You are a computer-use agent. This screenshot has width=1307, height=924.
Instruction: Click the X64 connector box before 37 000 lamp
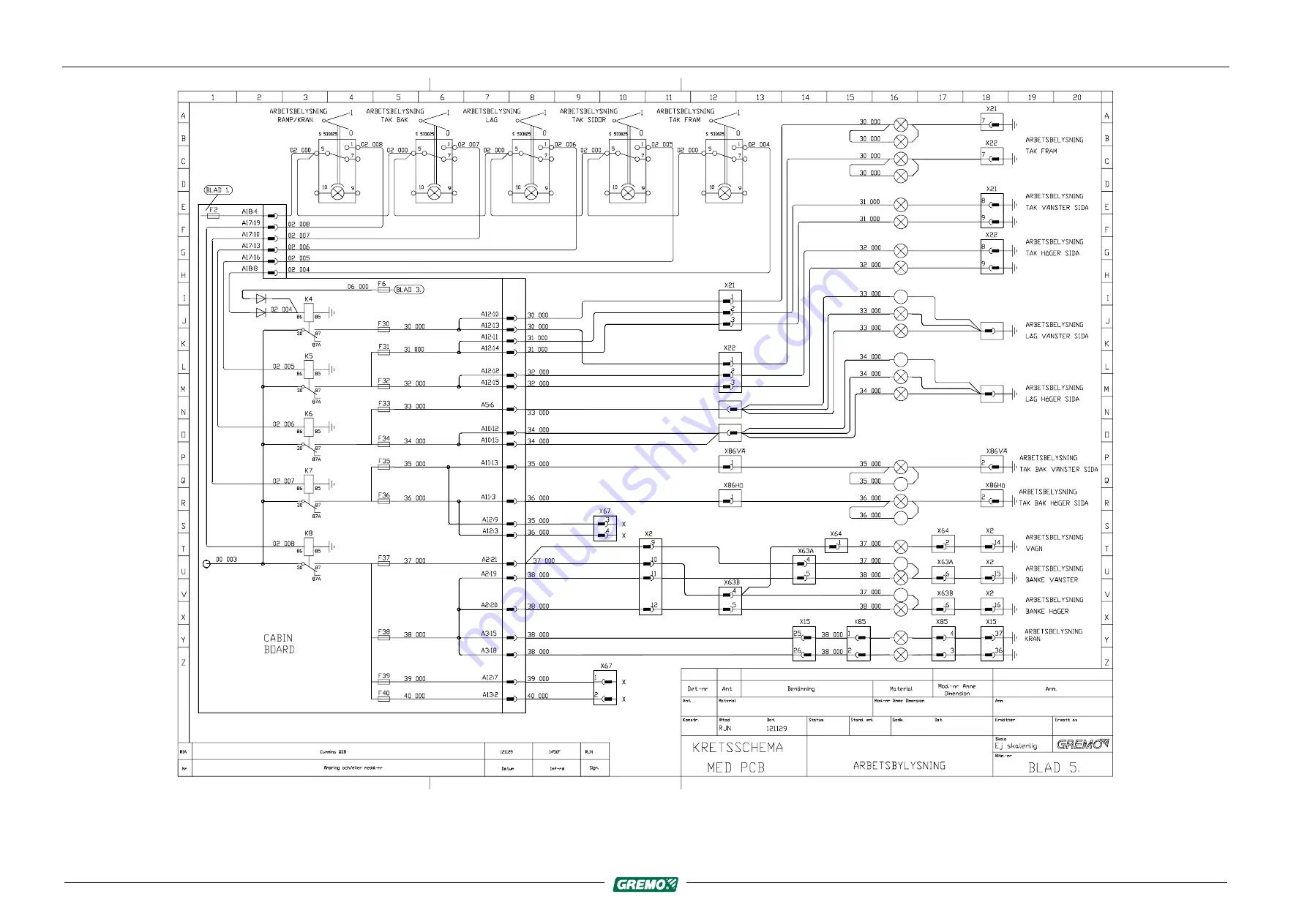(x=836, y=545)
